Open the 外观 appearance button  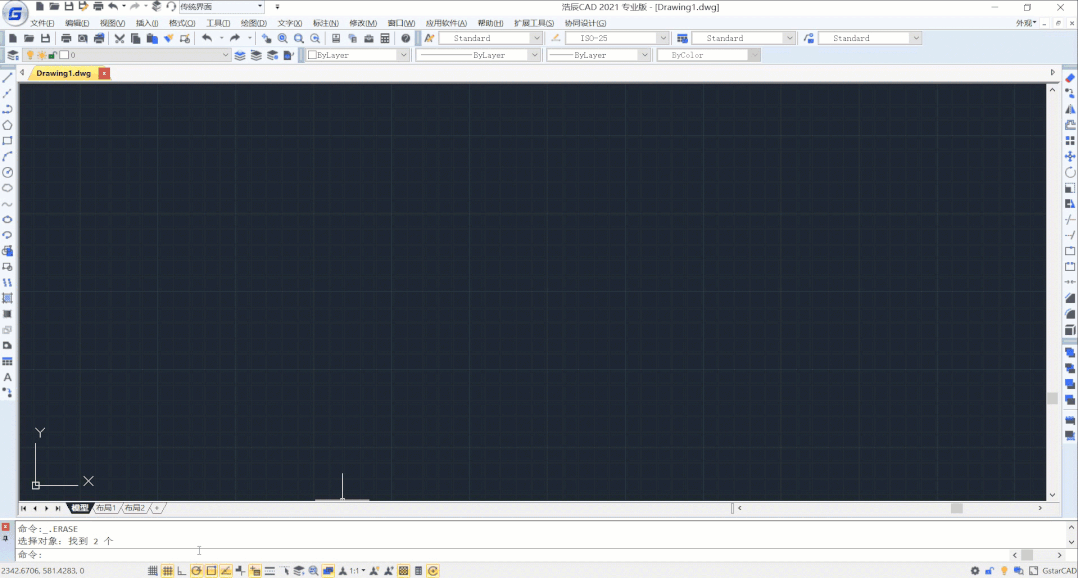pyautogui.click(x=1026, y=23)
